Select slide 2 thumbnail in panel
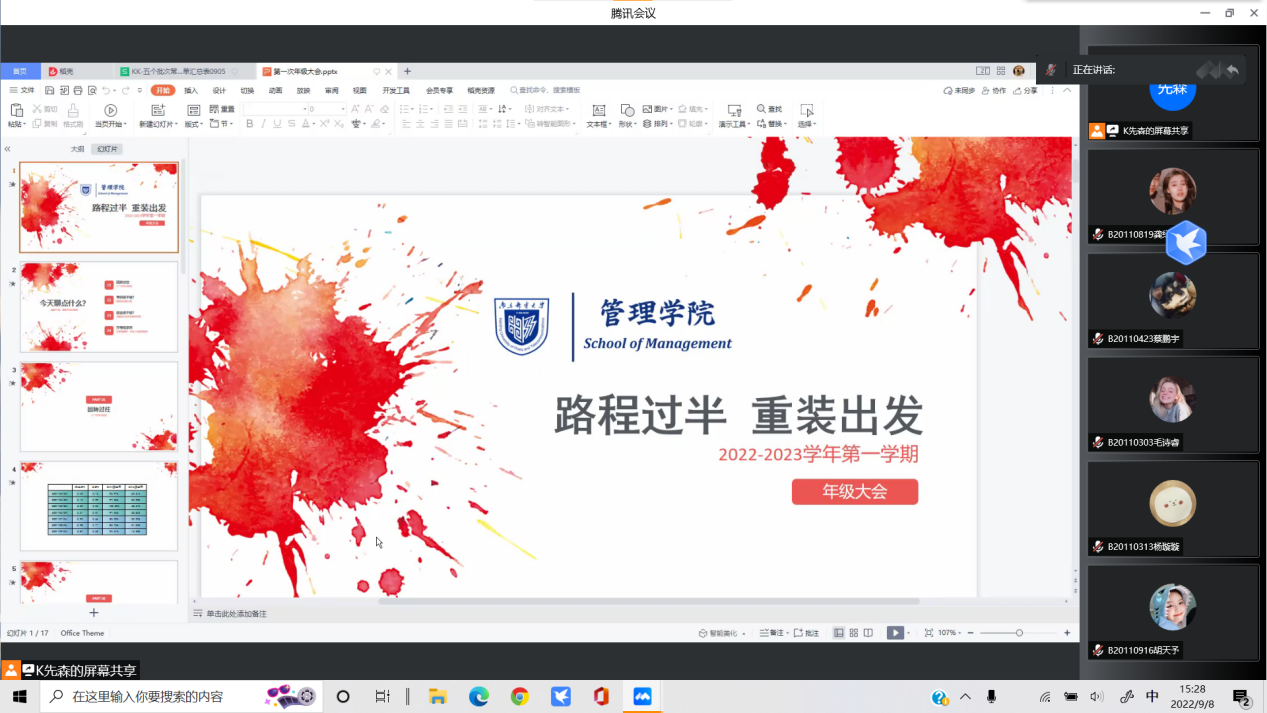This screenshot has width=1267, height=713. tap(99, 307)
